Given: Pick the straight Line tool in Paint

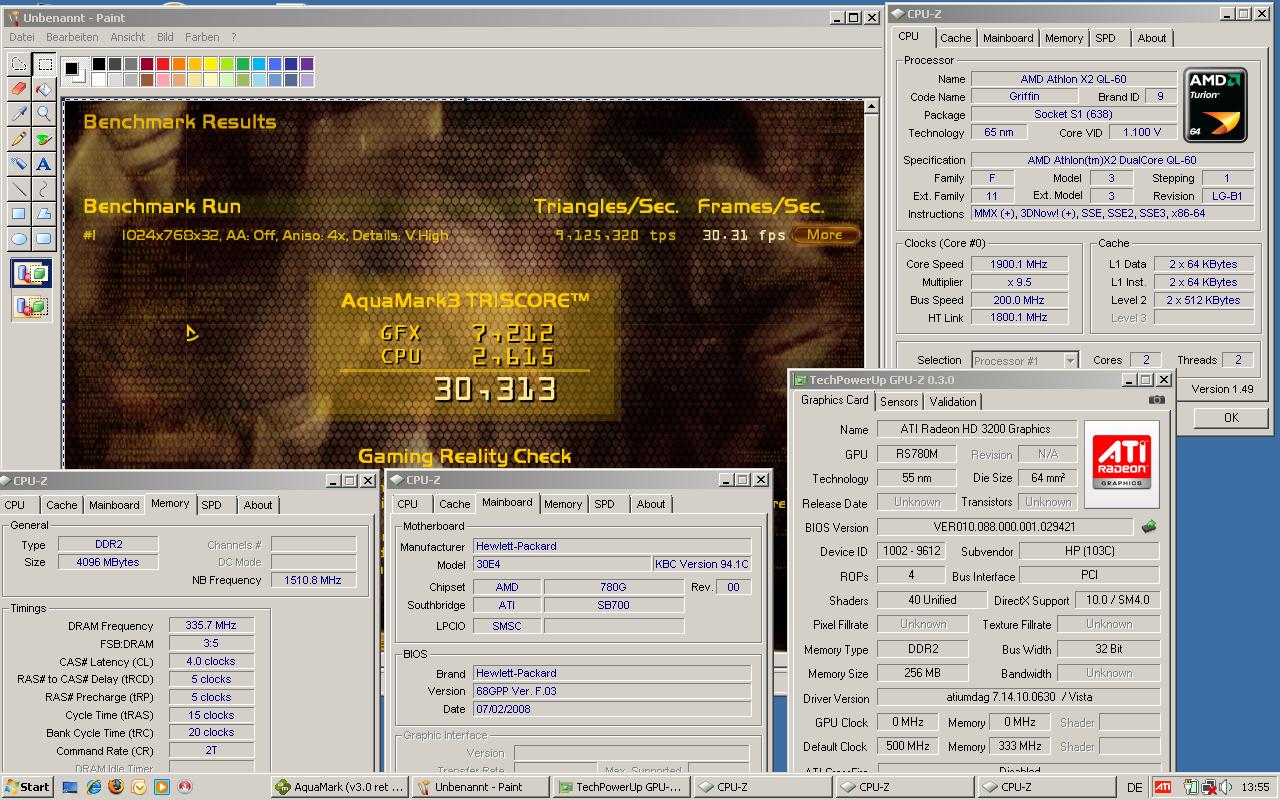Looking at the screenshot, I should coord(19,189).
